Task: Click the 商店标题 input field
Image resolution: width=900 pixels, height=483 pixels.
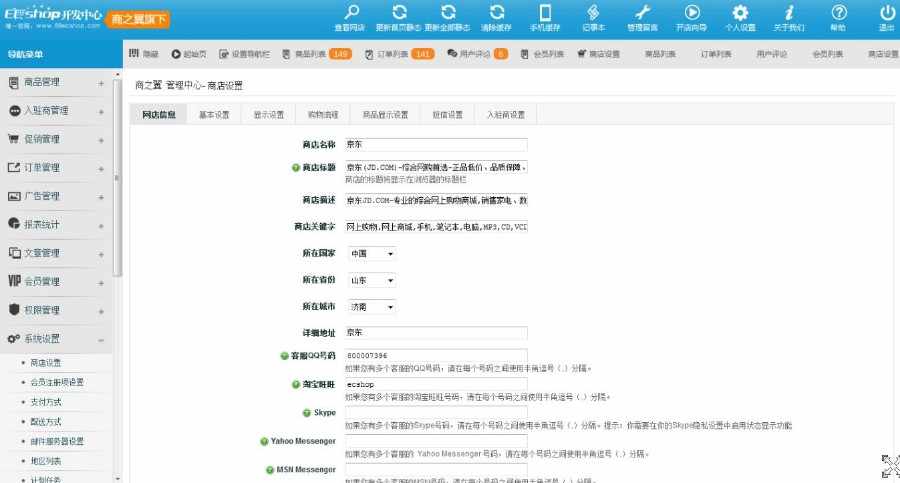Action: [x=436, y=167]
